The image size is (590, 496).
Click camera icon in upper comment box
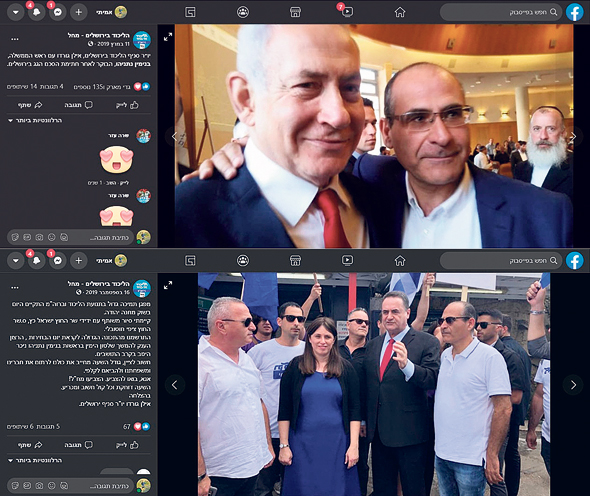(39, 237)
